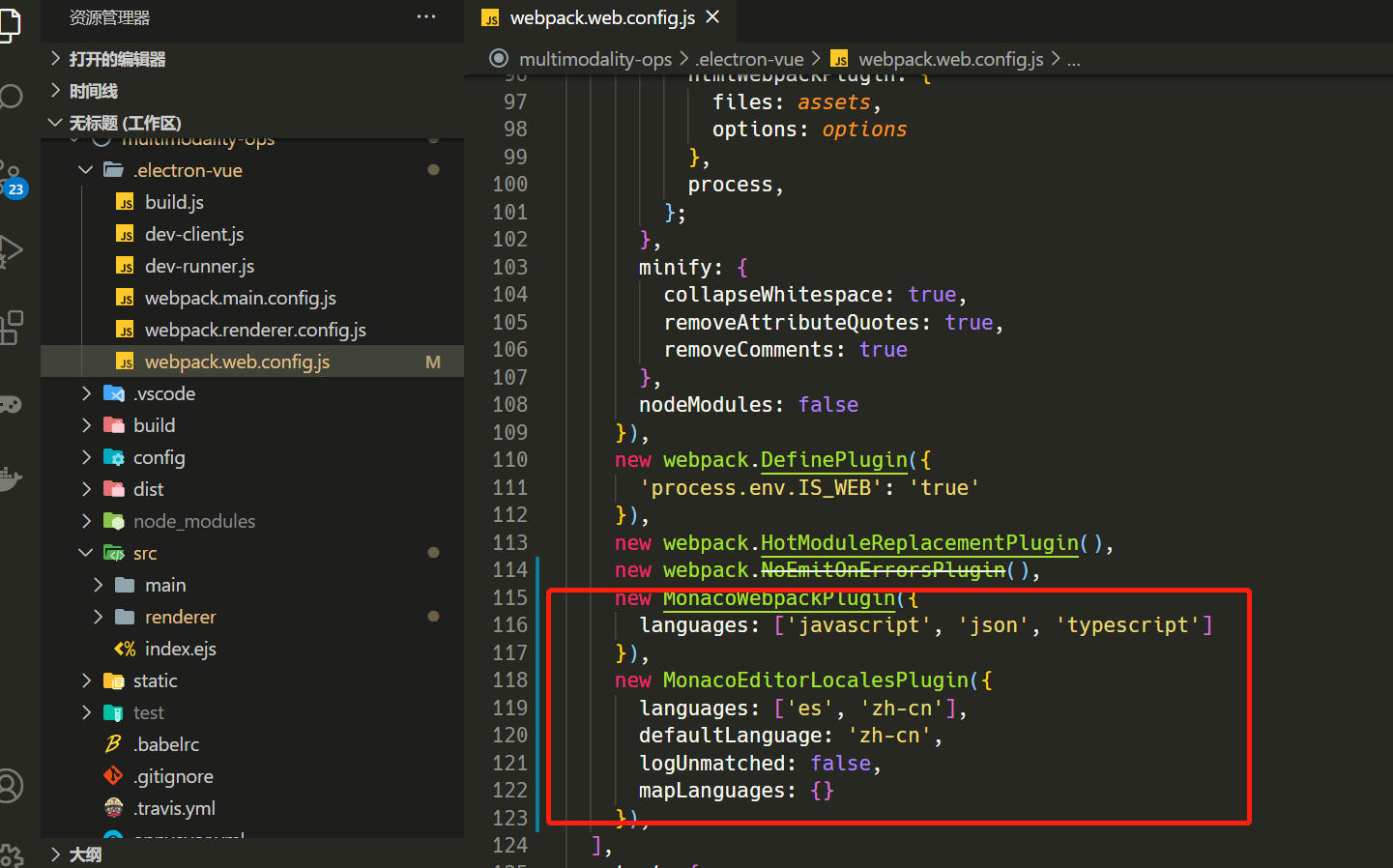Image resolution: width=1393 pixels, height=868 pixels.
Task: Expand the build folder
Action: [86, 425]
